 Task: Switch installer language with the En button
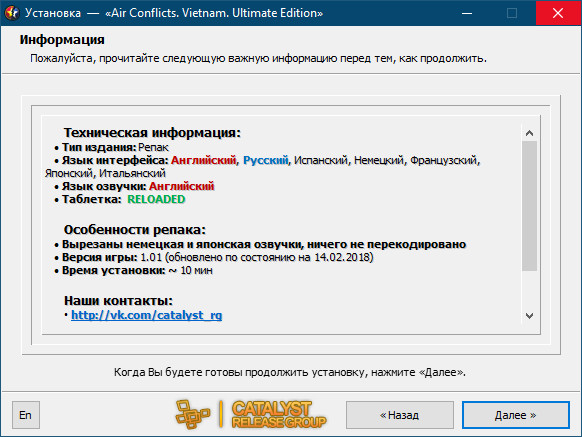(26, 415)
